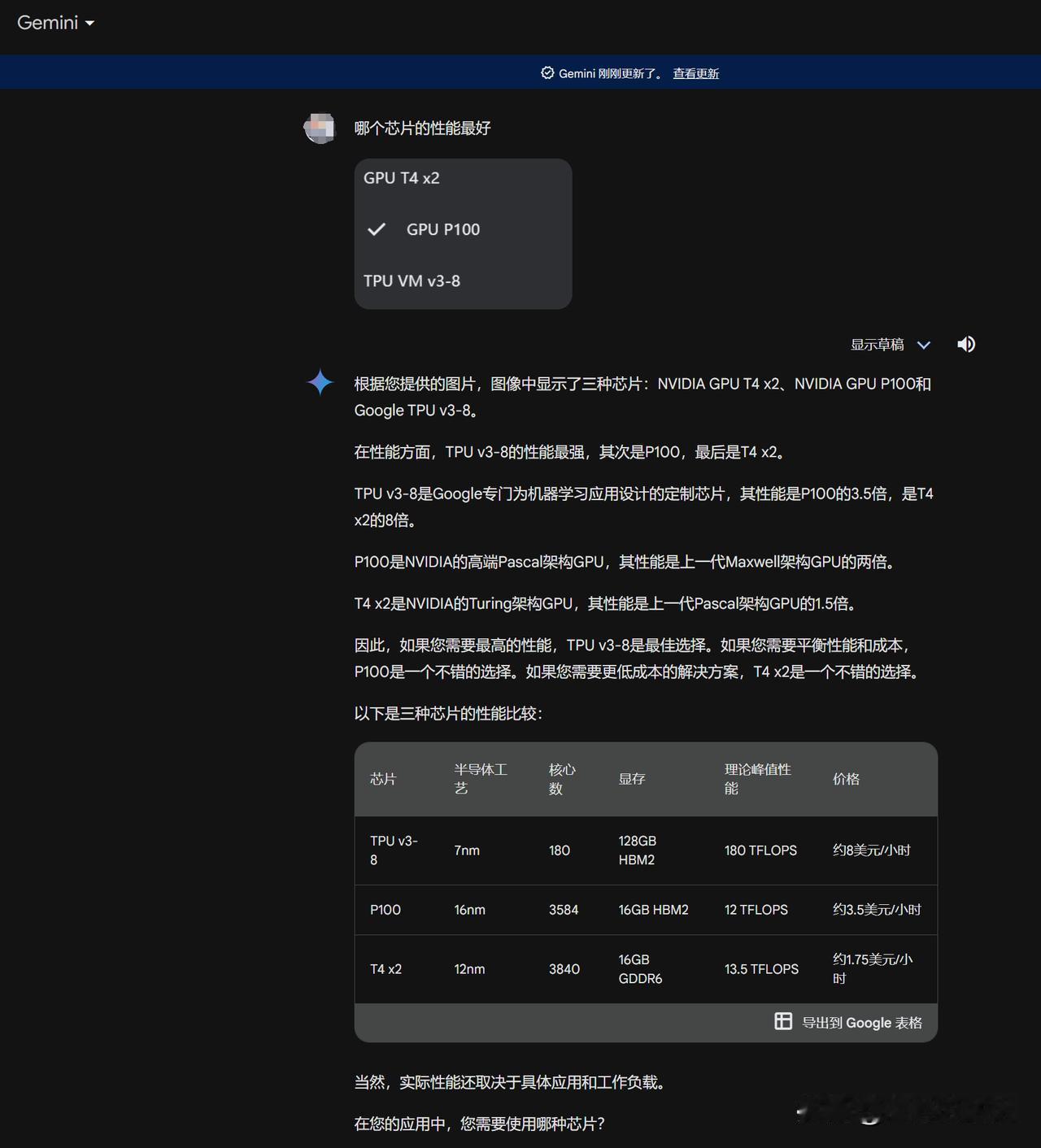Click the user avatar thumbnail
Image resolution: width=1041 pixels, height=1148 pixels.
(x=320, y=128)
